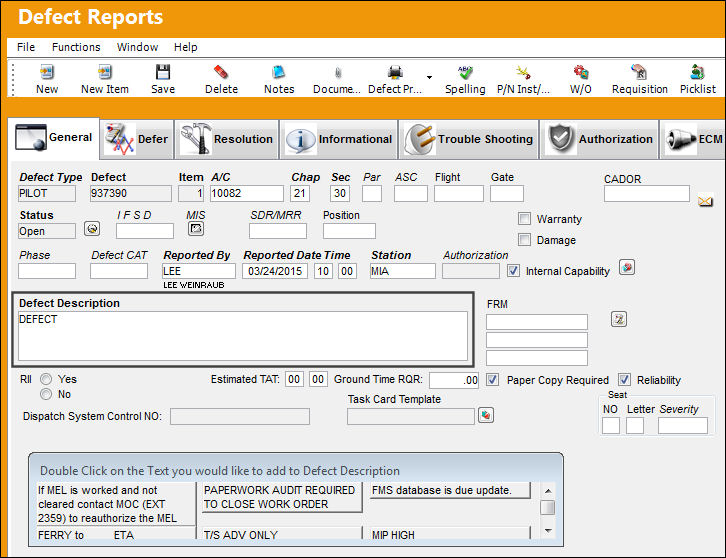Select the 'FERRY to ETA' snippet
The height and width of the screenshot is (558, 726).
click(x=115, y=534)
